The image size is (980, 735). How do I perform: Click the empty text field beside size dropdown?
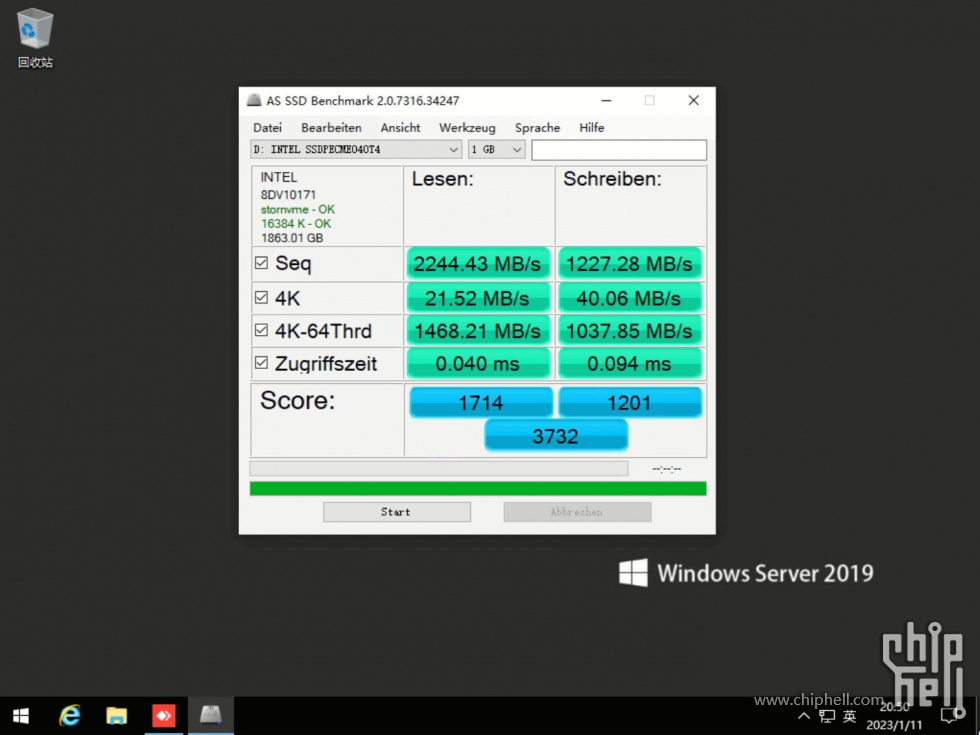click(619, 149)
